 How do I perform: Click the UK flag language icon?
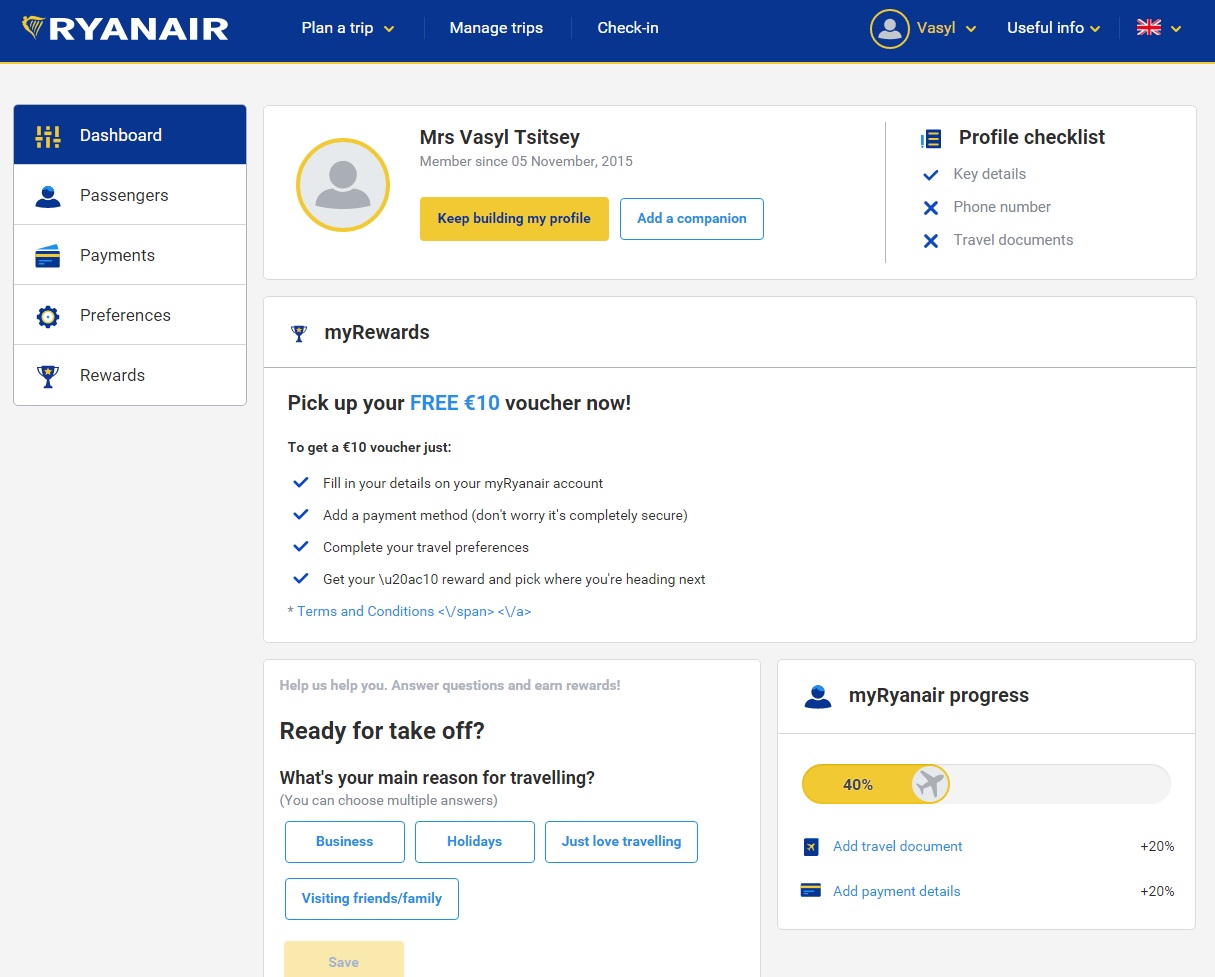tap(1149, 28)
